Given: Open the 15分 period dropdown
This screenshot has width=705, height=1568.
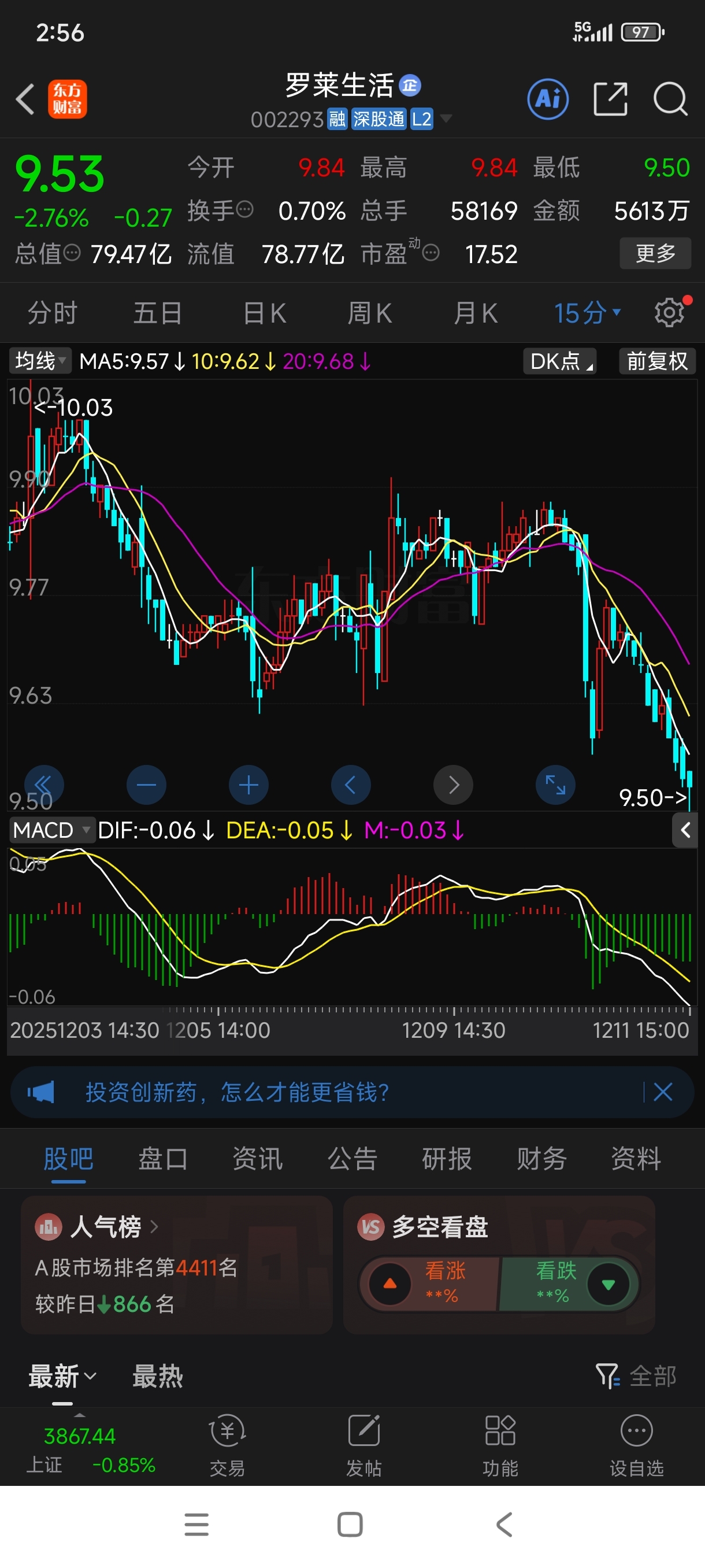Looking at the screenshot, I should pos(587,313).
